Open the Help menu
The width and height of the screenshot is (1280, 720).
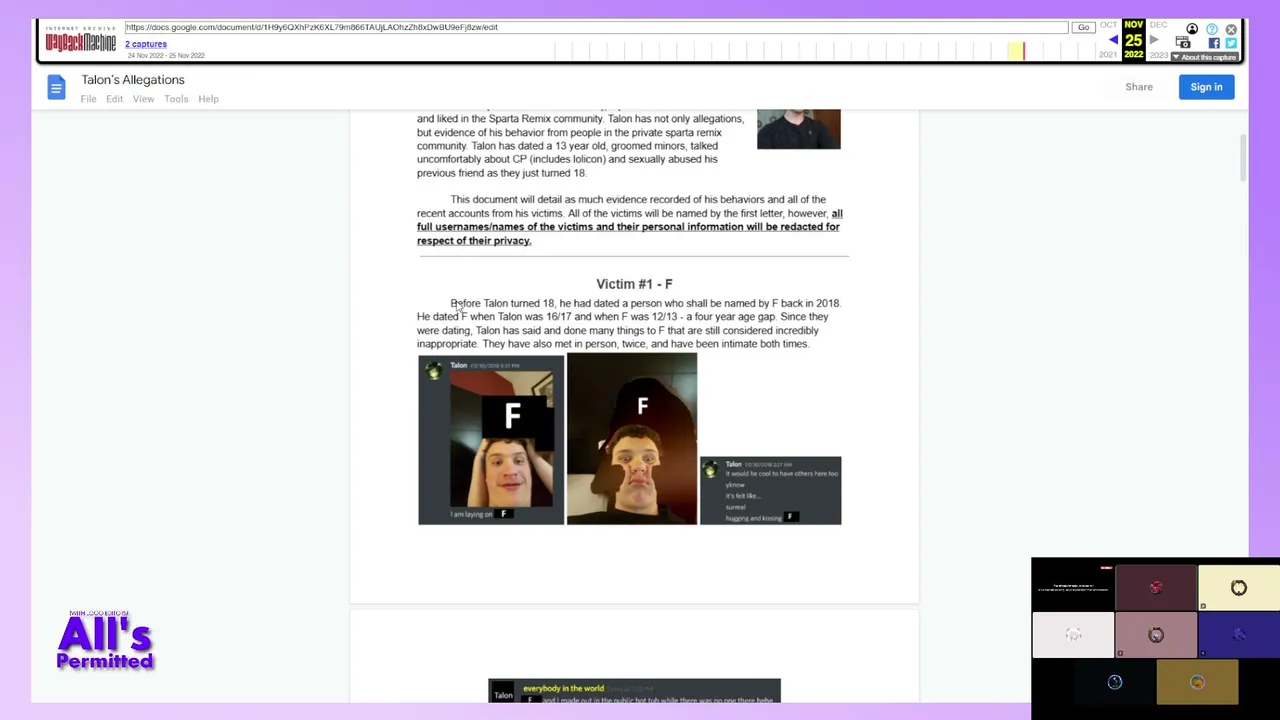click(208, 99)
